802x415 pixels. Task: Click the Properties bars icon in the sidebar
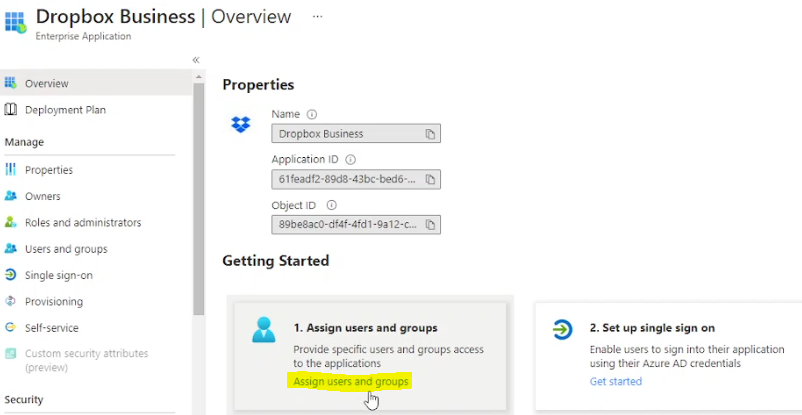click(10, 169)
